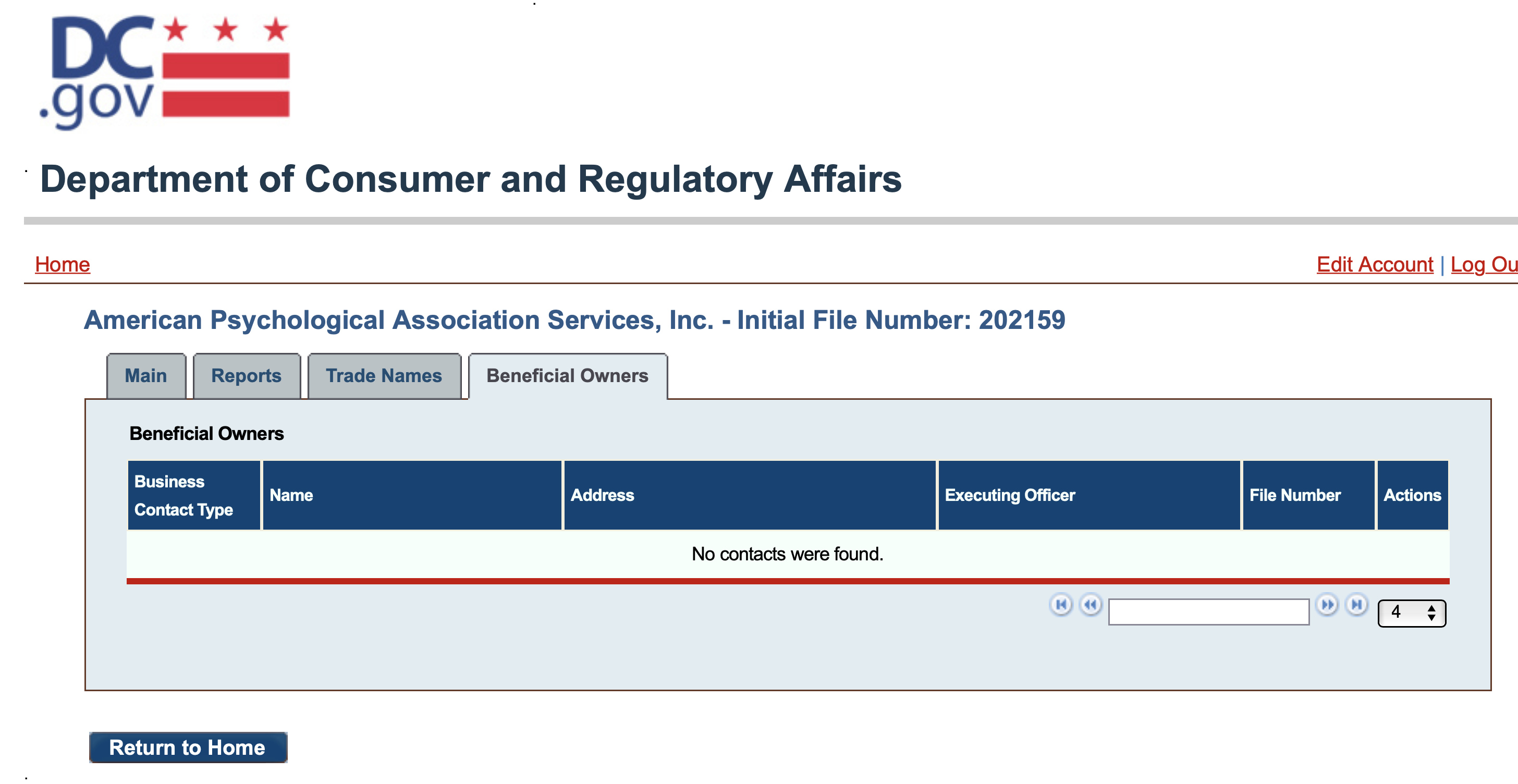Select the Beneficial Owners tab
The height and width of the screenshot is (784, 1518).
click(567, 376)
